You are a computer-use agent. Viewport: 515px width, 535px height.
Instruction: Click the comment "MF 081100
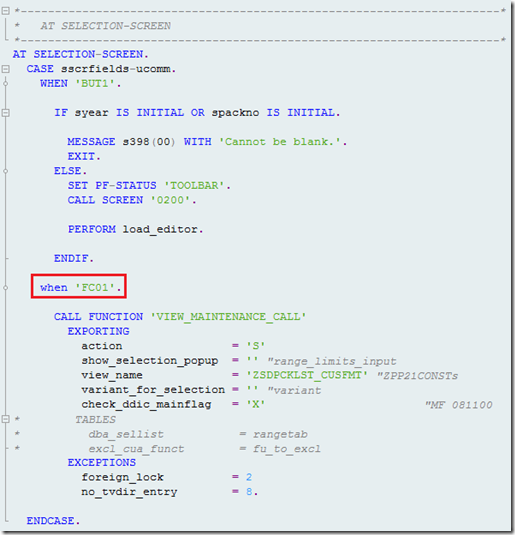coord(458,405)
